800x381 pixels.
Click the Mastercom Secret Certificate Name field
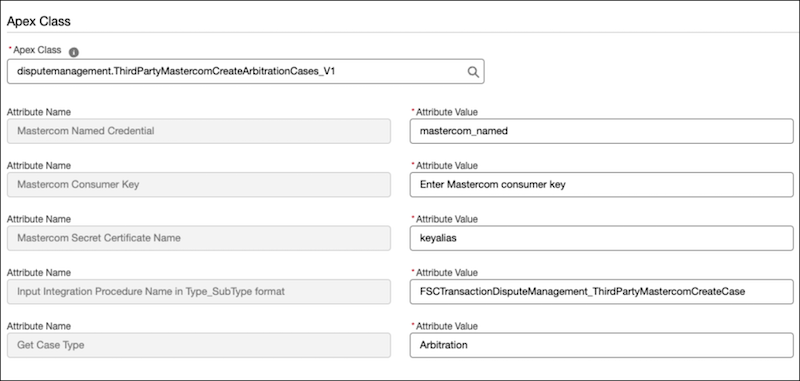tap(199, 238)
